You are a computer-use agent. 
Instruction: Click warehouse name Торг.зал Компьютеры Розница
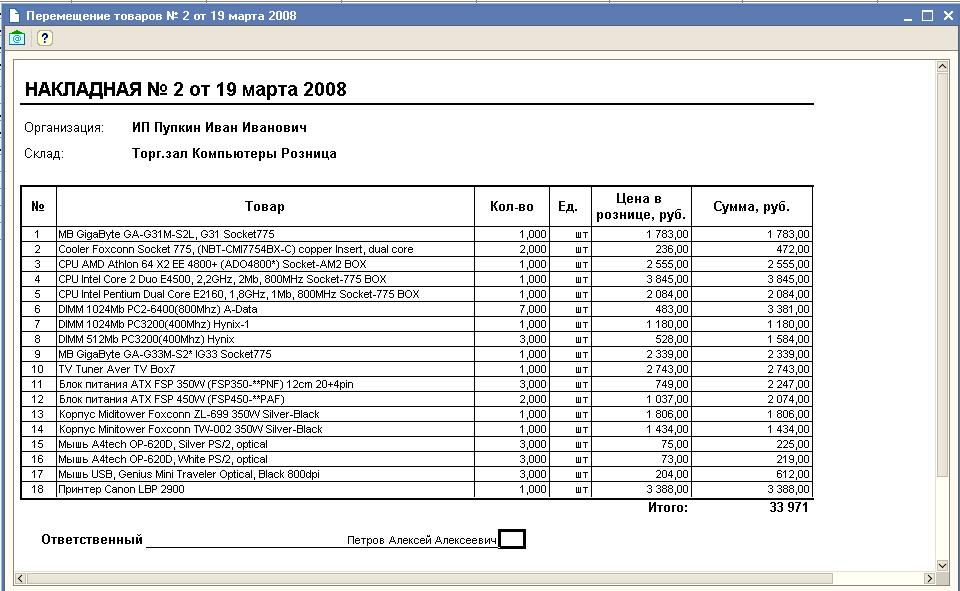[x=234, y=153]
